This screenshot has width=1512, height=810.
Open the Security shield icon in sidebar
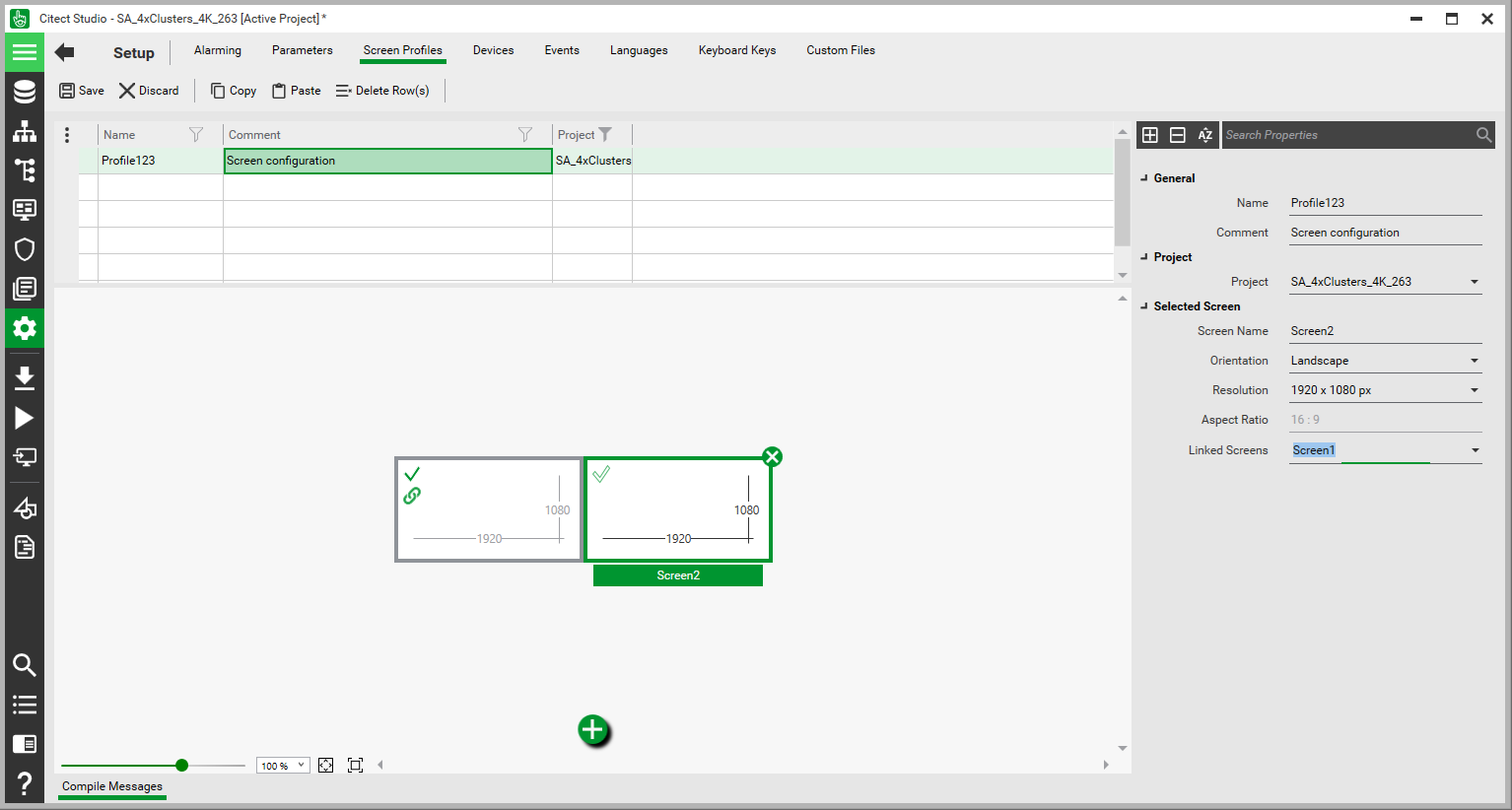(x=25, y=249)
